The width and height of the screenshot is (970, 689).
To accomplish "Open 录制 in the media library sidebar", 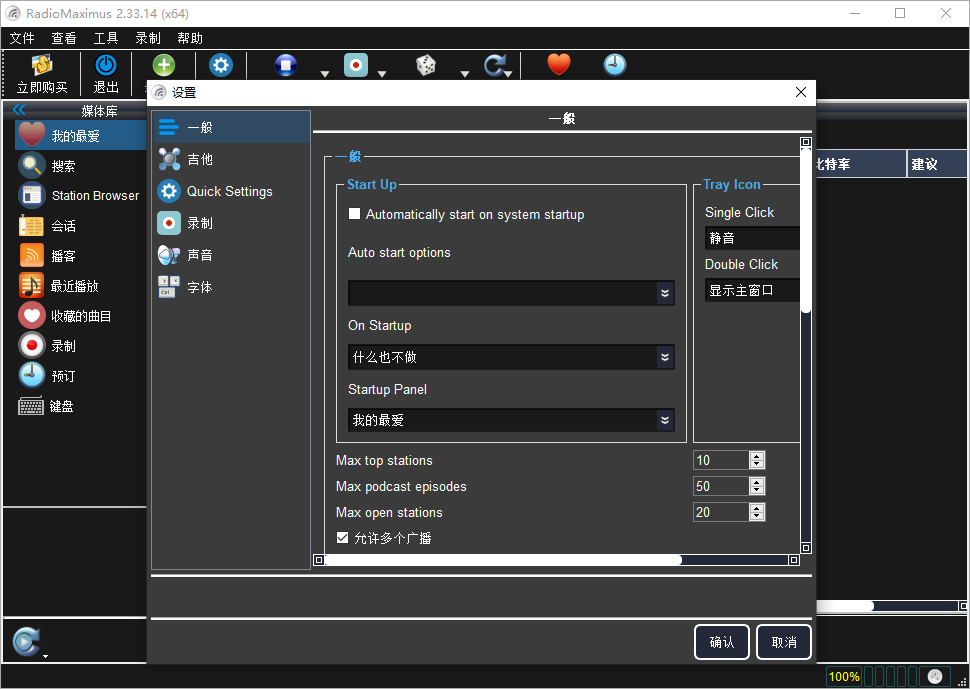I will [81, 346].
